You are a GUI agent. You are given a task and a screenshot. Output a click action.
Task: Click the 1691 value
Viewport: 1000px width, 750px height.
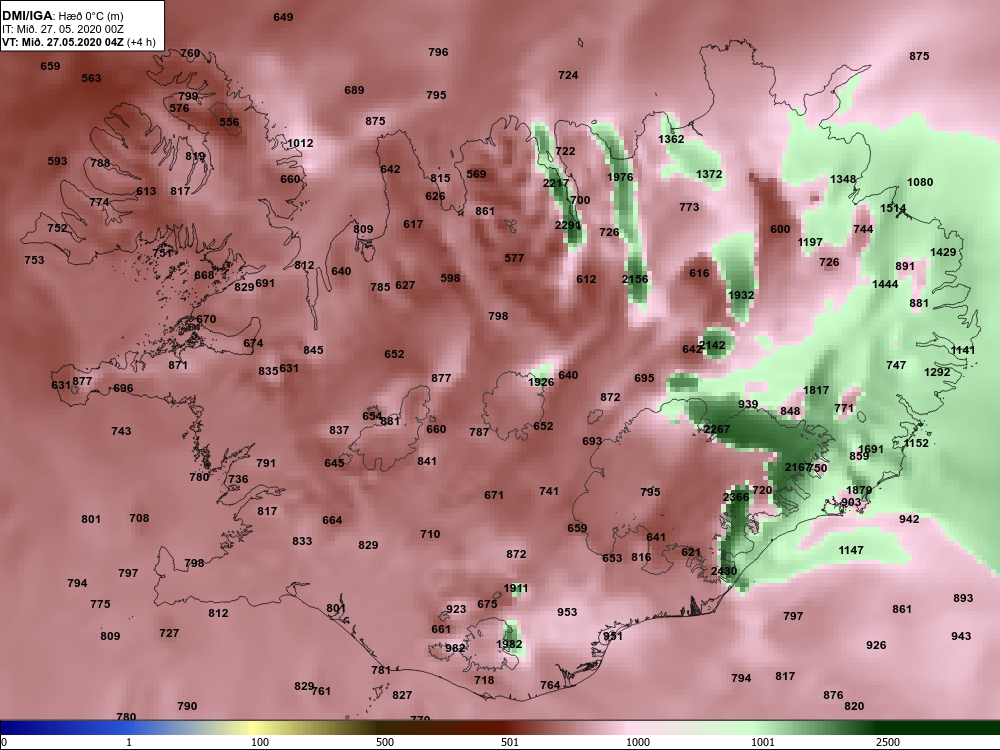(871, 449)
